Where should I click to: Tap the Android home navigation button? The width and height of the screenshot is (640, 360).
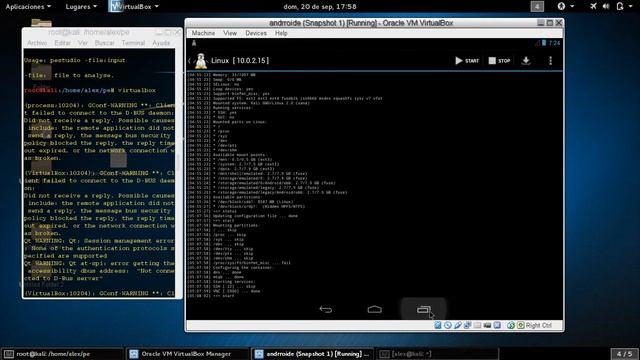(x=374, y=310)
